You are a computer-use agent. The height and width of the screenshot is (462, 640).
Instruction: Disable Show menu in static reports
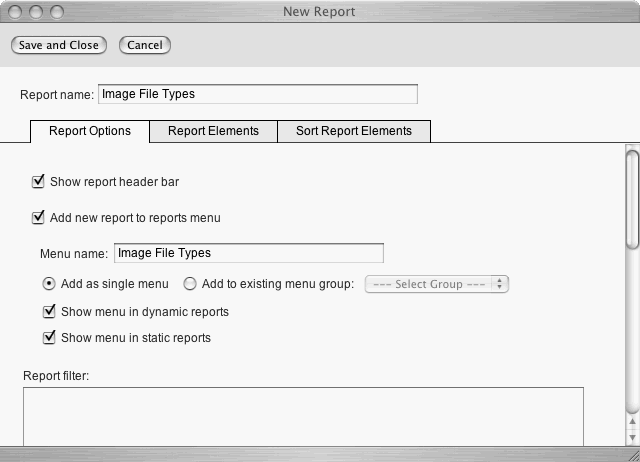49,338
